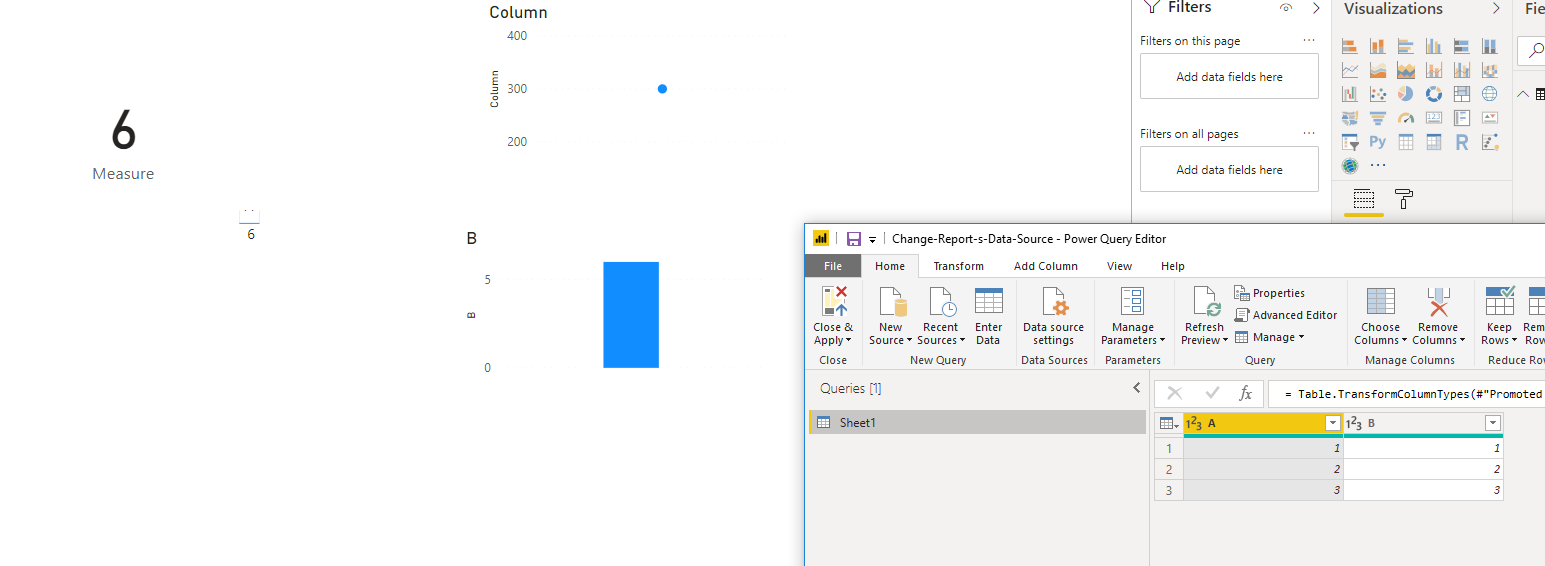Select the 100% stacked bar chart visual

[1462, 46]
